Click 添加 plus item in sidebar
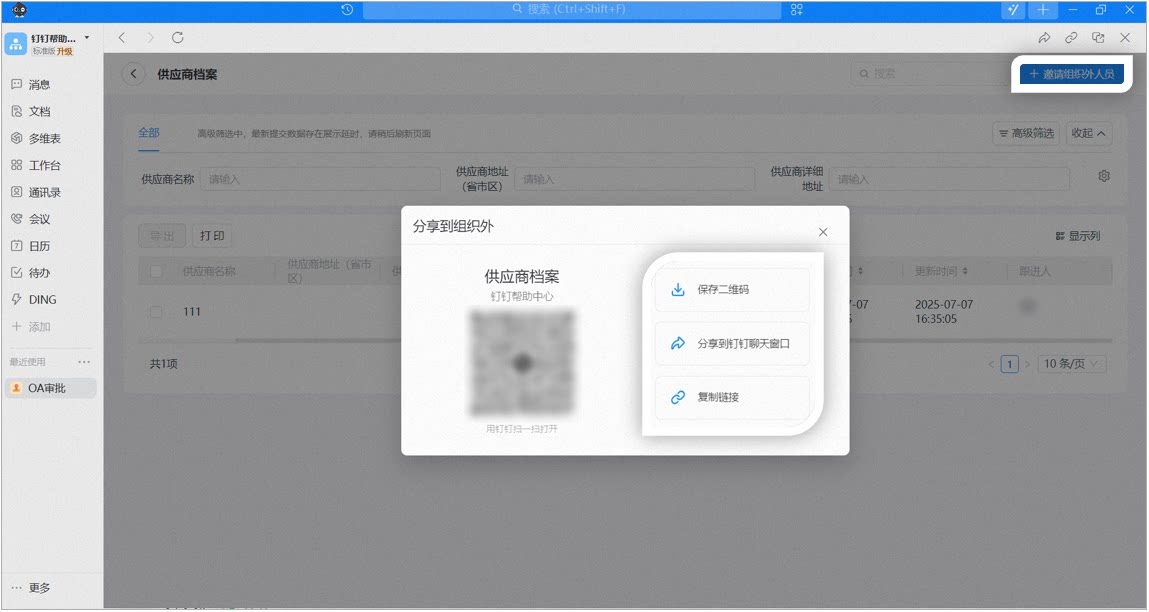This screenshot has height=612, width=1149. [x=31, y=327]
